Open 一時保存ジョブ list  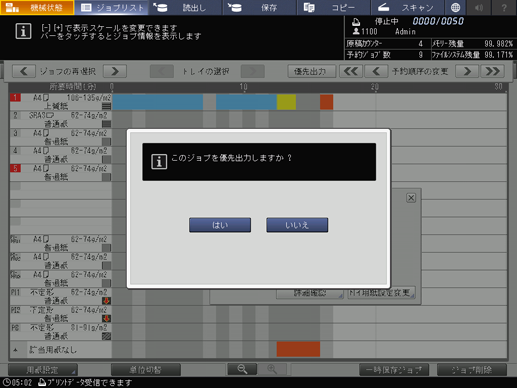coord(394,370)
